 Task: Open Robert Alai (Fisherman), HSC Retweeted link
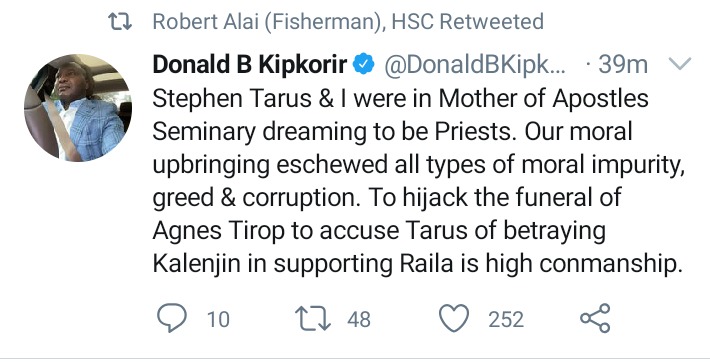coord(348,22)
